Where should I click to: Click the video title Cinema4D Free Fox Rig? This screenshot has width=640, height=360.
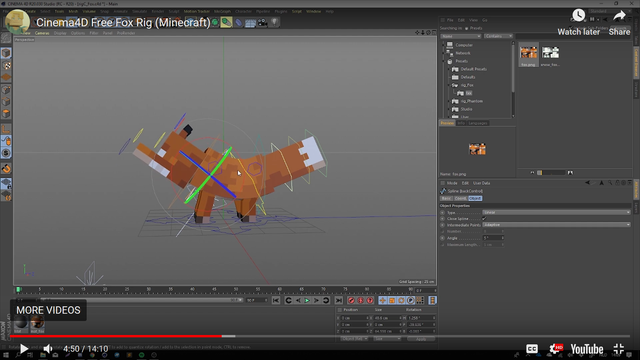pyautogui.click(x=123, y=22)
